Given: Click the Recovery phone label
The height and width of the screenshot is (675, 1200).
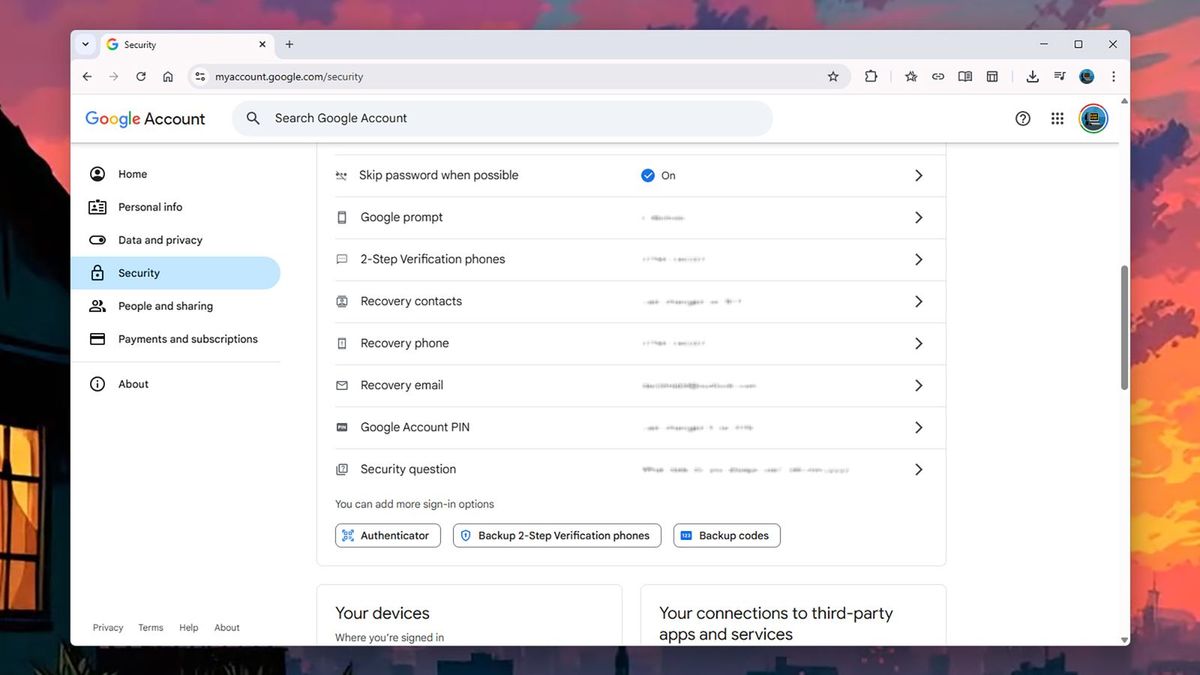Looking at the screenshot, I should pos(404,343).
